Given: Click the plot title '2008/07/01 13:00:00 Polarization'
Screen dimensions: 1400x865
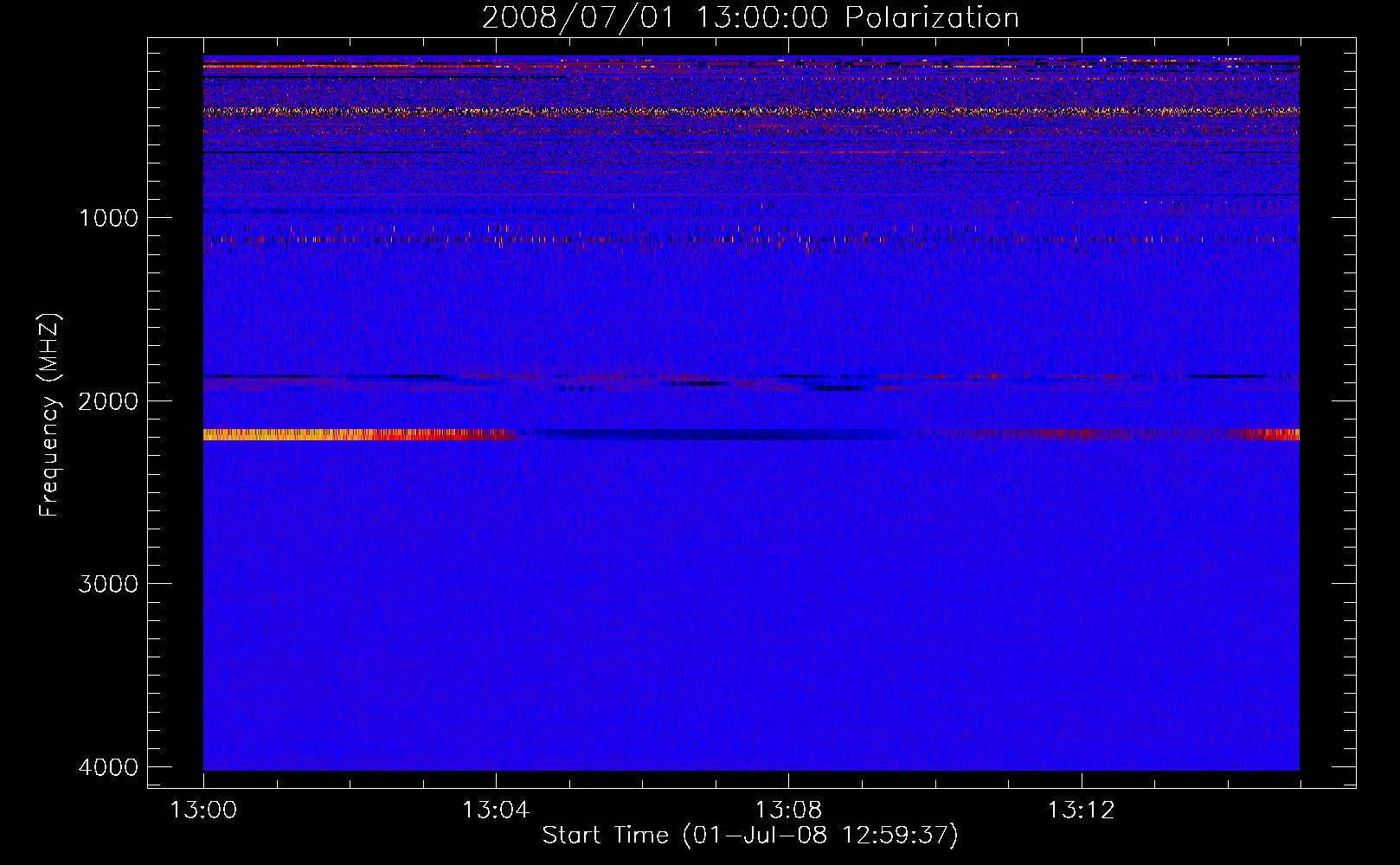Looking at the screenshot, I should [750, 17].
